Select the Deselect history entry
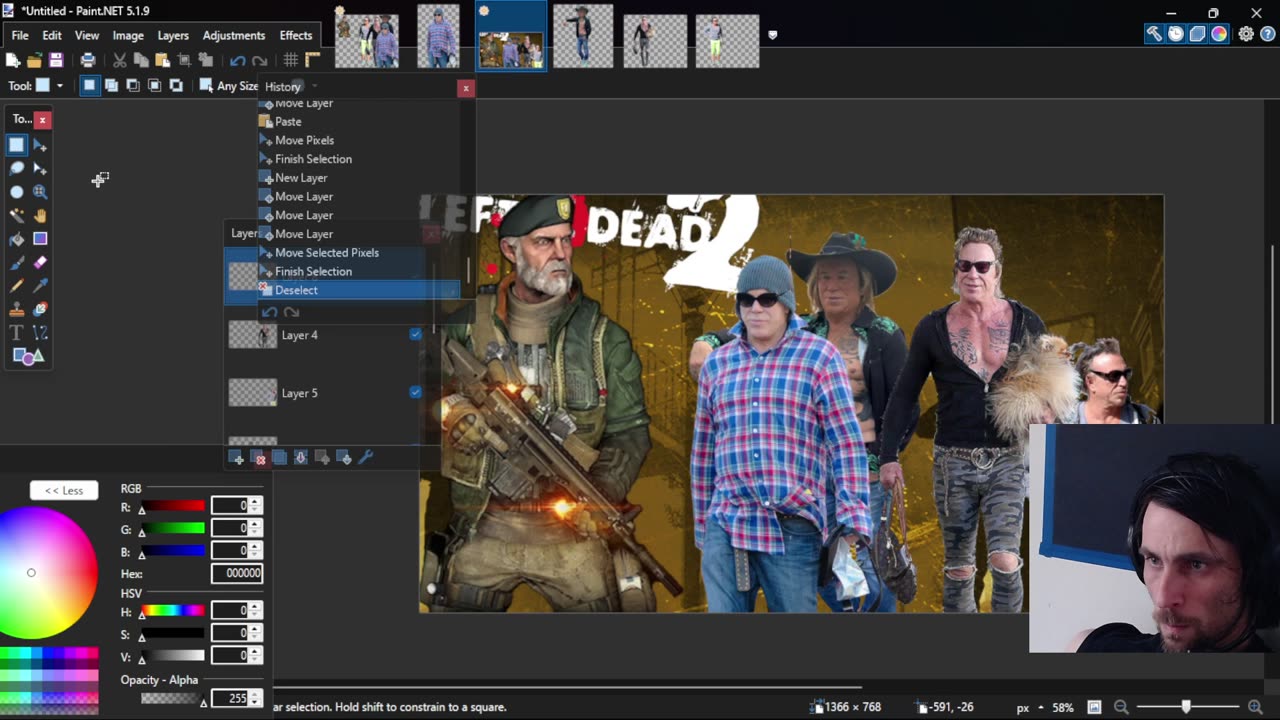 [359, 290]
